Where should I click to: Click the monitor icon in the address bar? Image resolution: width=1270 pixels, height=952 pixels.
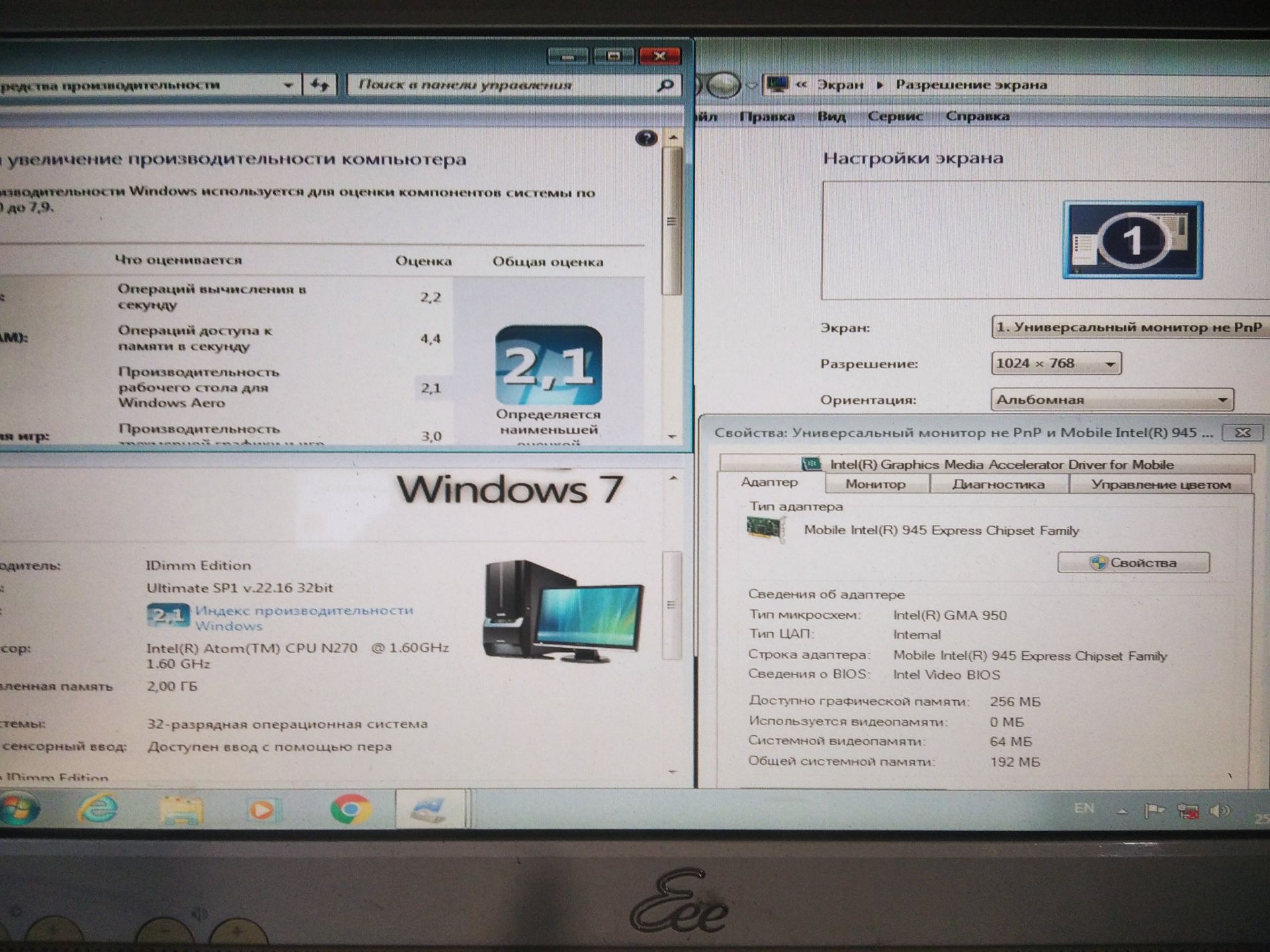(777, 84)
